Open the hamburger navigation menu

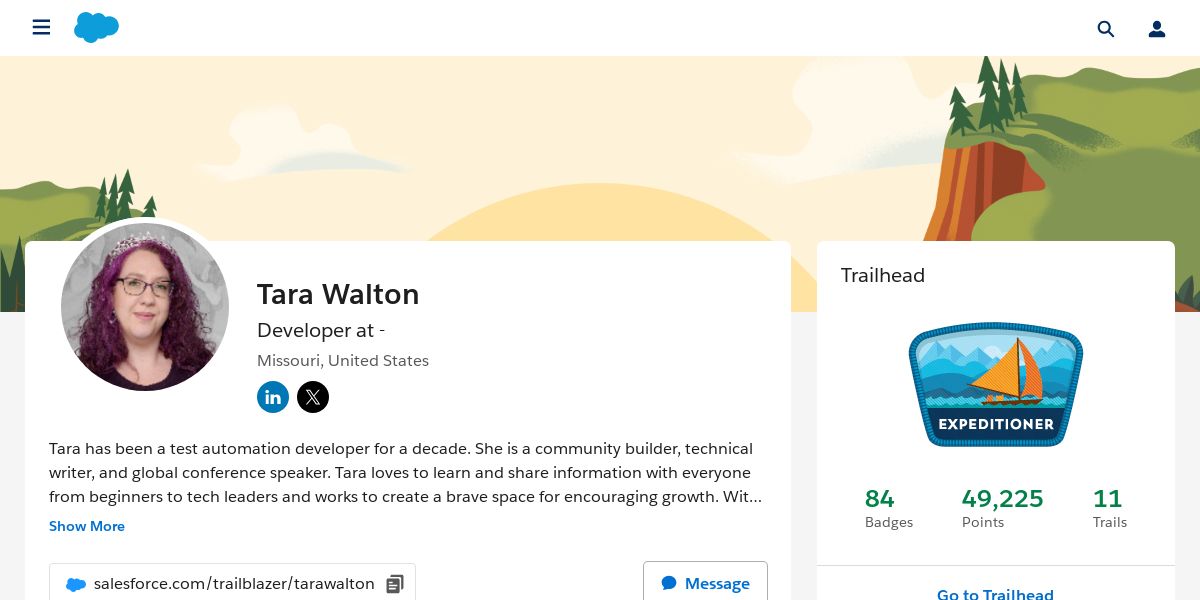tap(41, 28)
